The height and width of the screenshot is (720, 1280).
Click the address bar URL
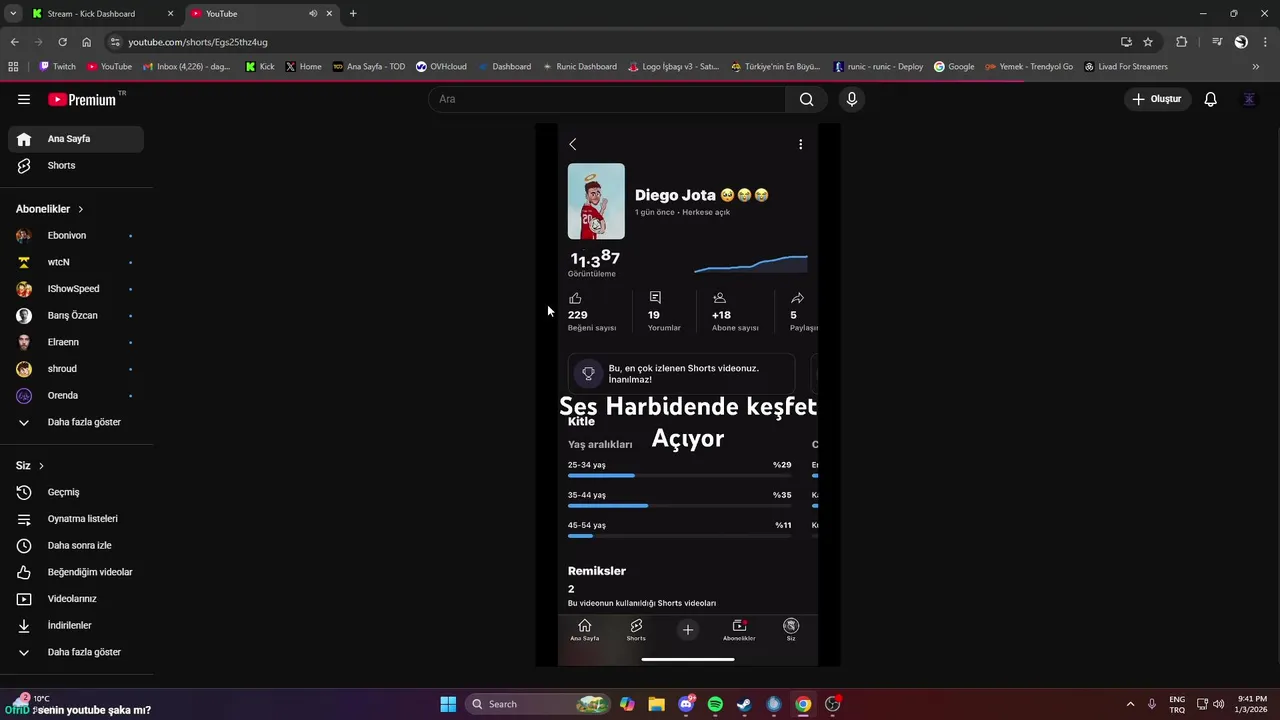198,42
